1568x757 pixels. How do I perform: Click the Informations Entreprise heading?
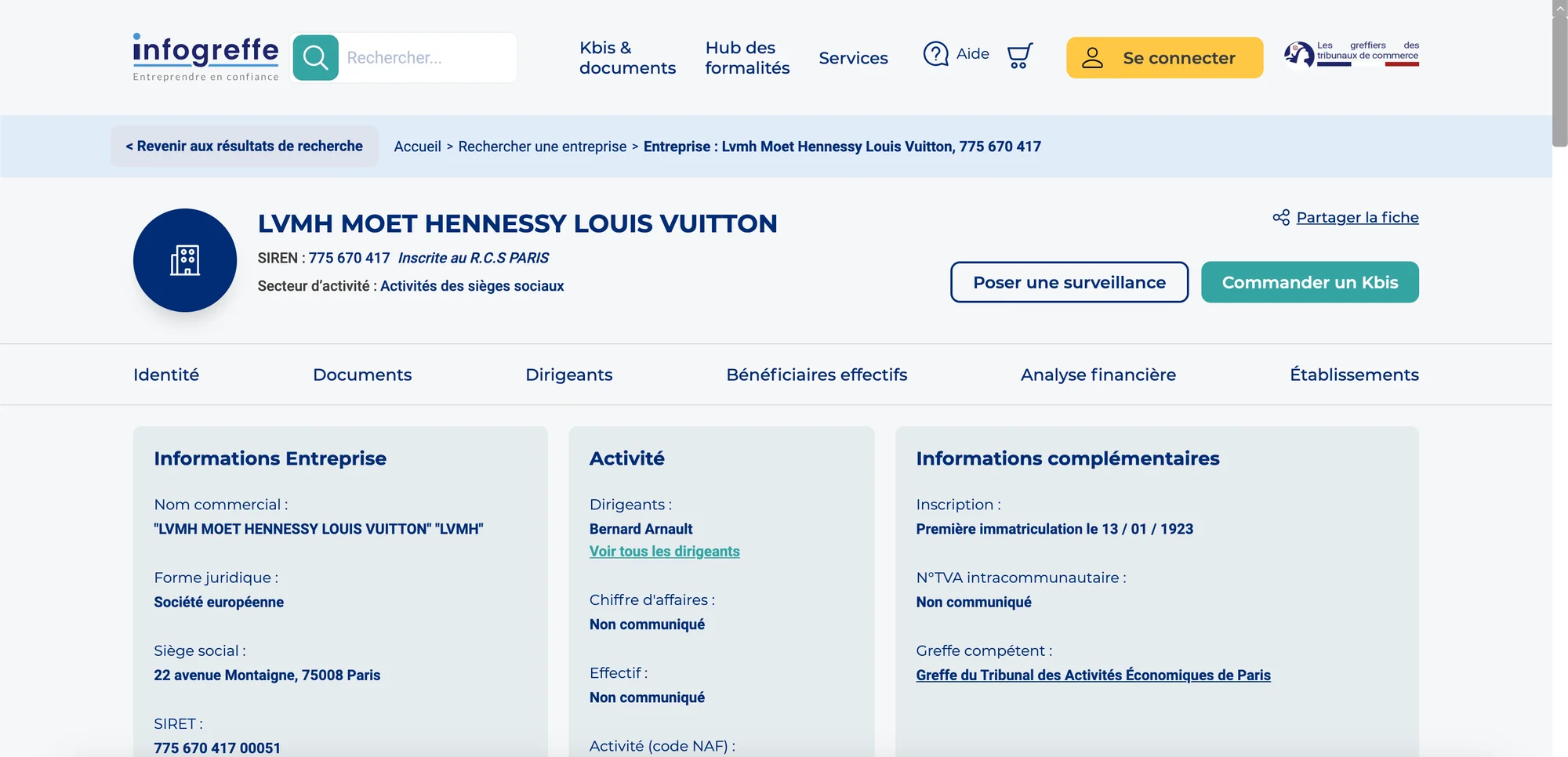pos(270,458)
